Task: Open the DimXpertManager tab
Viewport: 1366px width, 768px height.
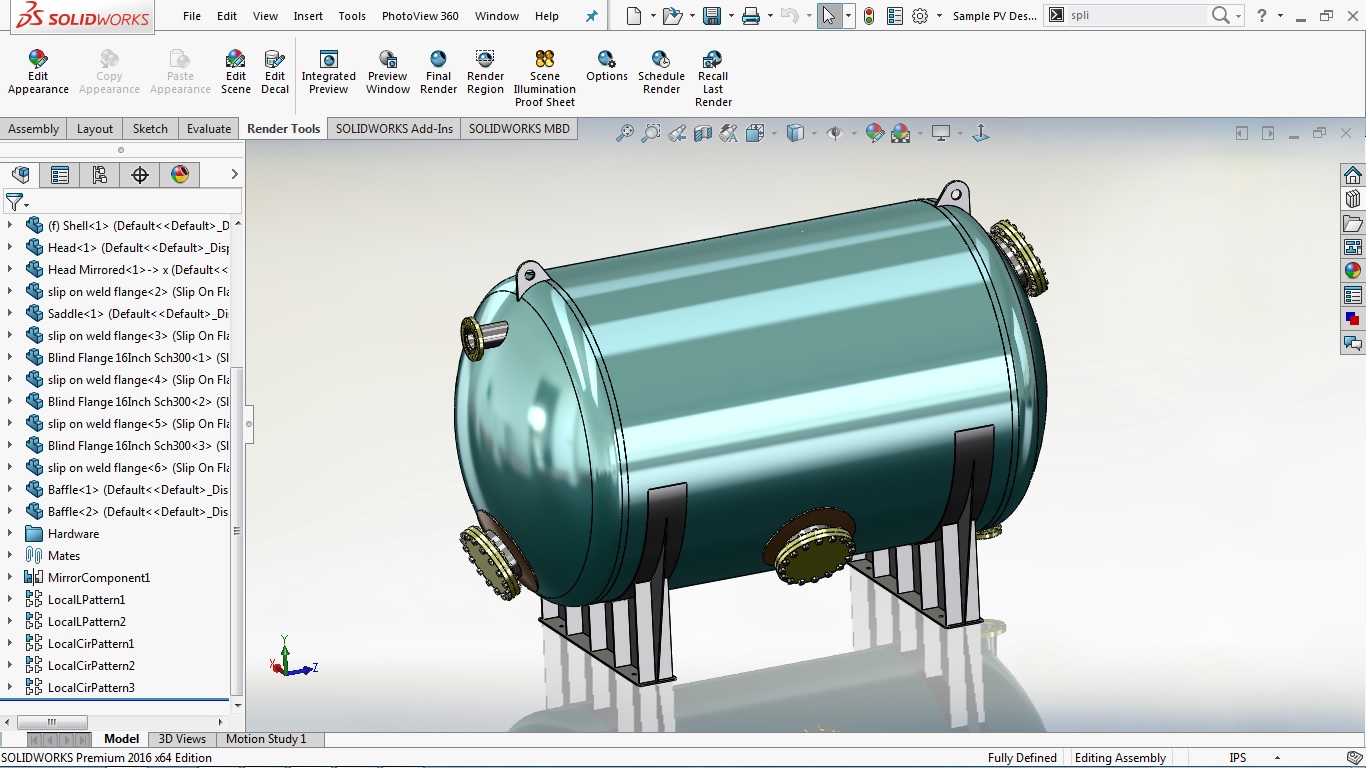Action: 140,175
